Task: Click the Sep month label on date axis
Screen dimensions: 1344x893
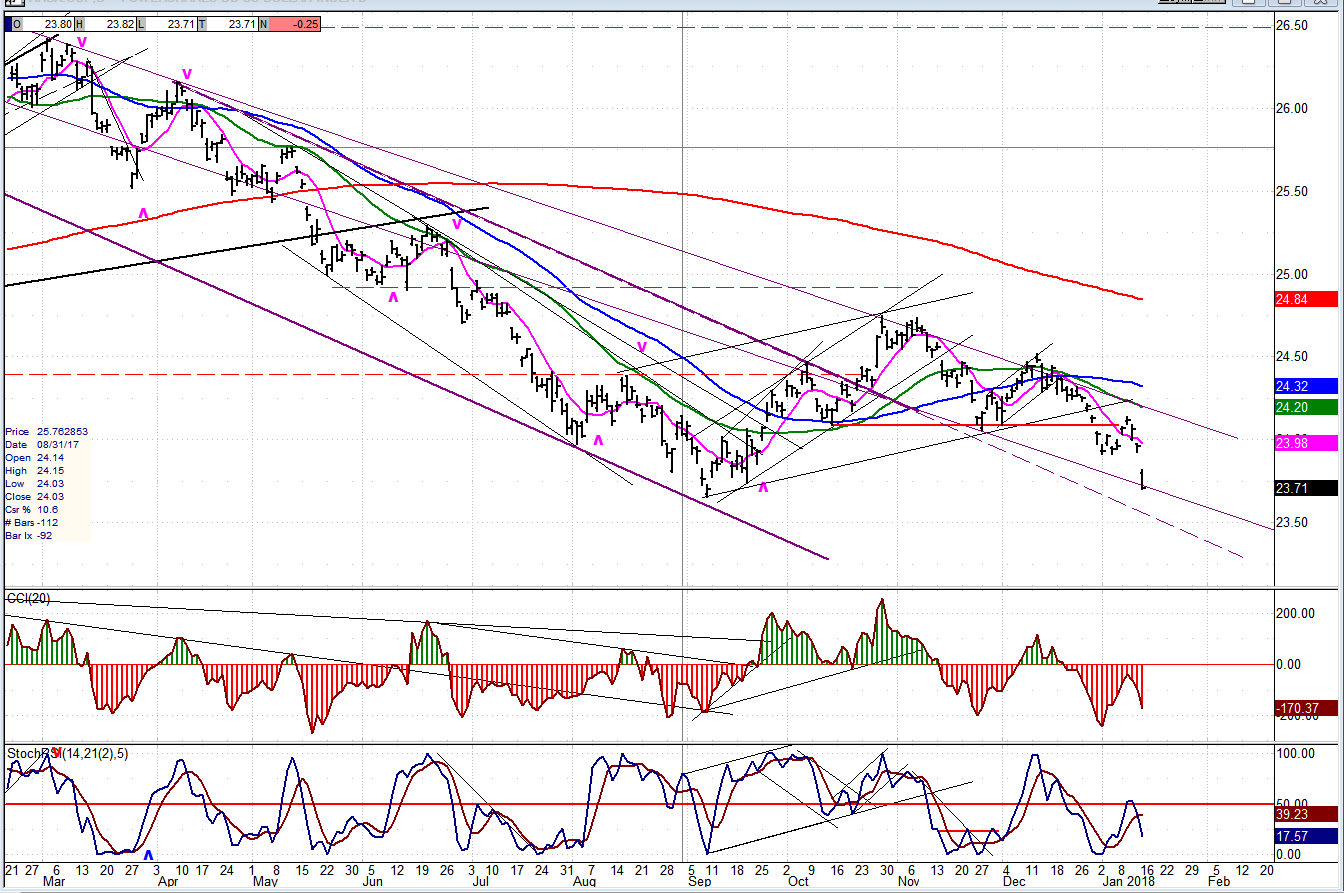Action: click(x=700, y=882)
